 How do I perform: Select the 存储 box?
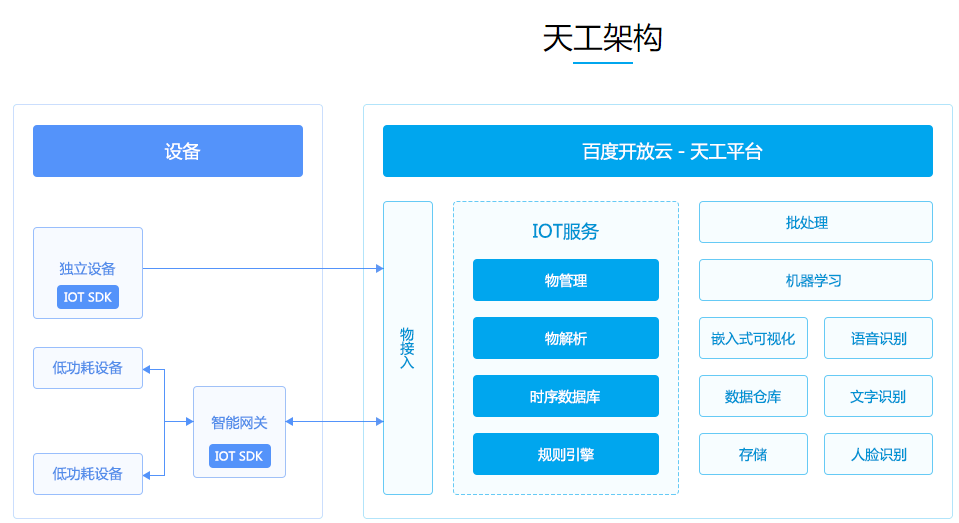pyautogui.click(x=754, y=454)
